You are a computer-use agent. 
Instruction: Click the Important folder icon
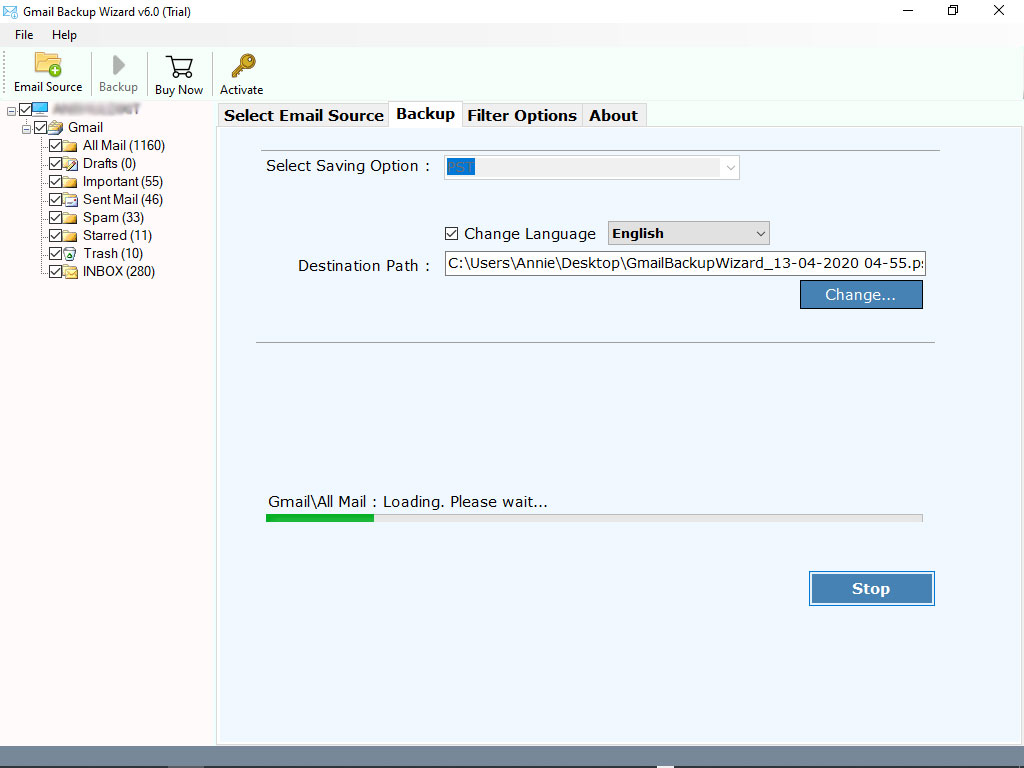click(71, 182)
